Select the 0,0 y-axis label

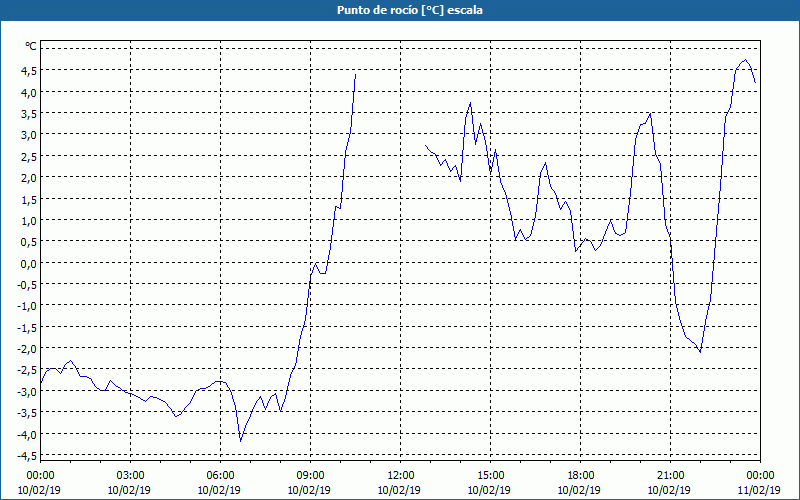click(30, 264)
